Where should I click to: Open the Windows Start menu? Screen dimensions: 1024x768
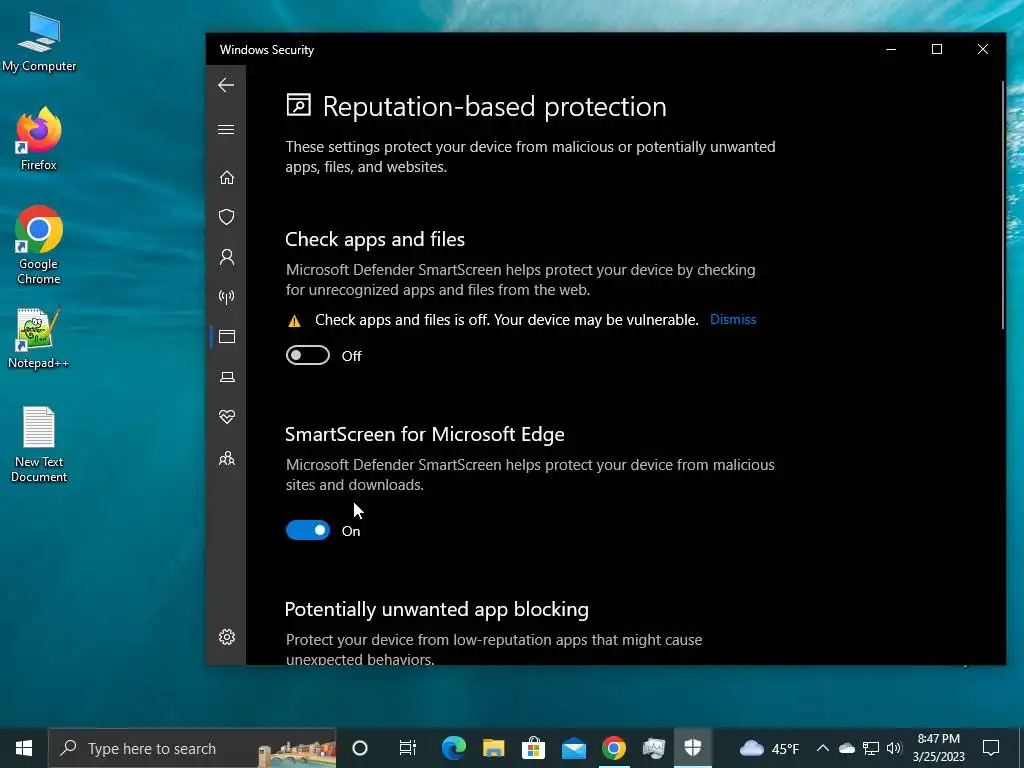click(24, 748)
